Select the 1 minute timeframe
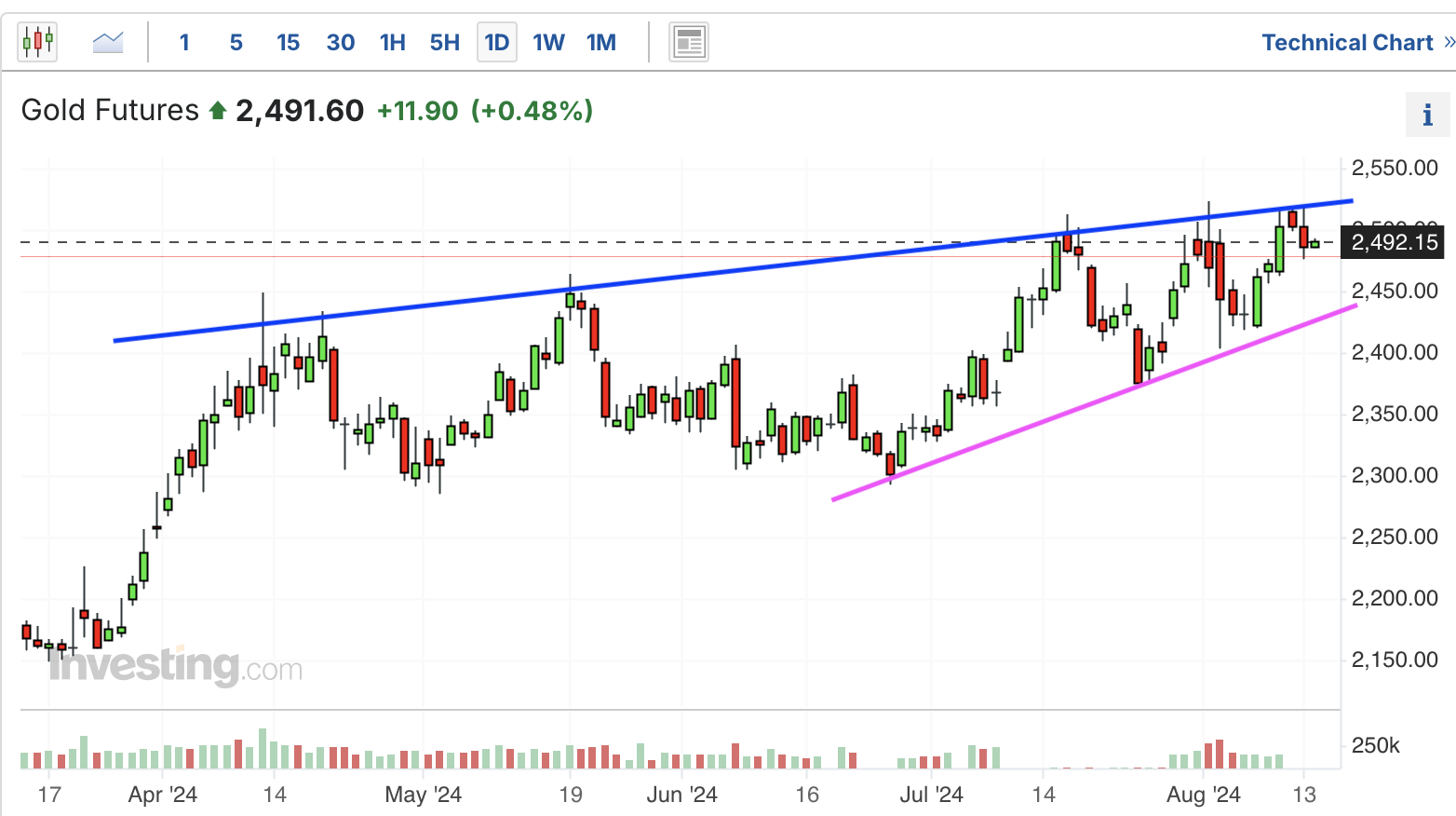1456x816 pixels. point(184,43)
